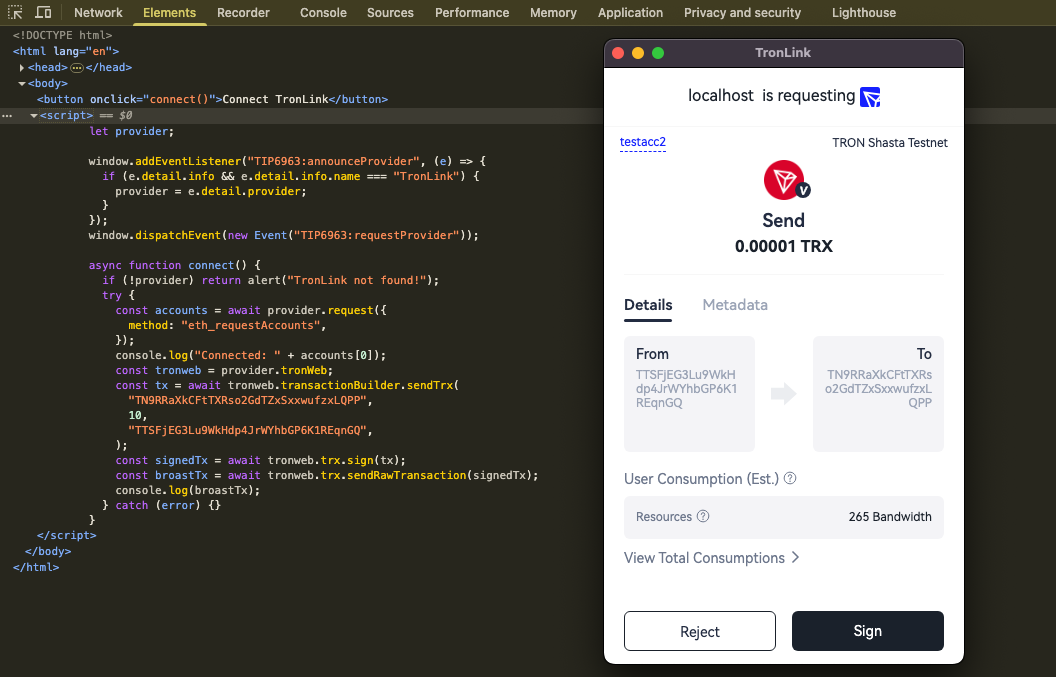
Task: Select the closing body tag row
Action: tap(48, 551)
